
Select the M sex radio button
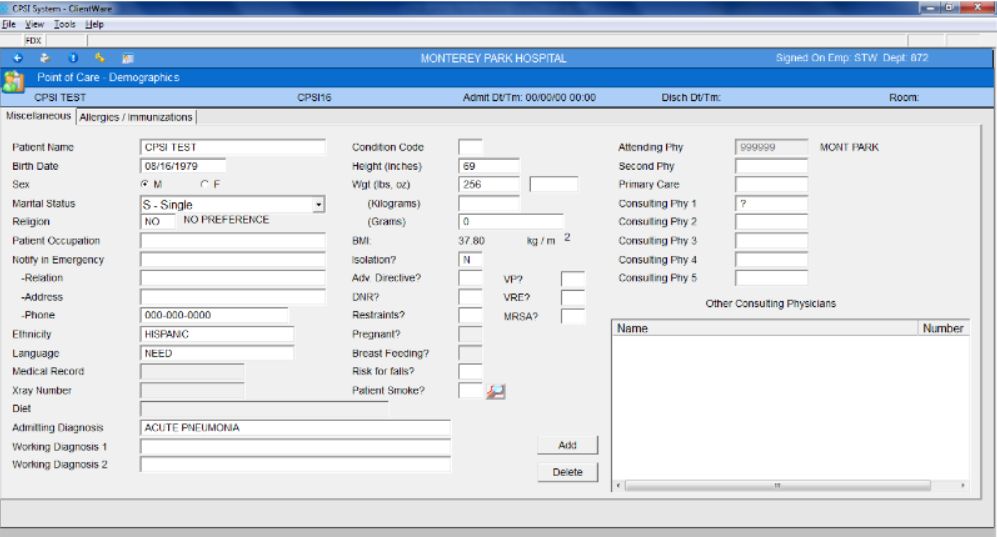(x=145, y=185)
